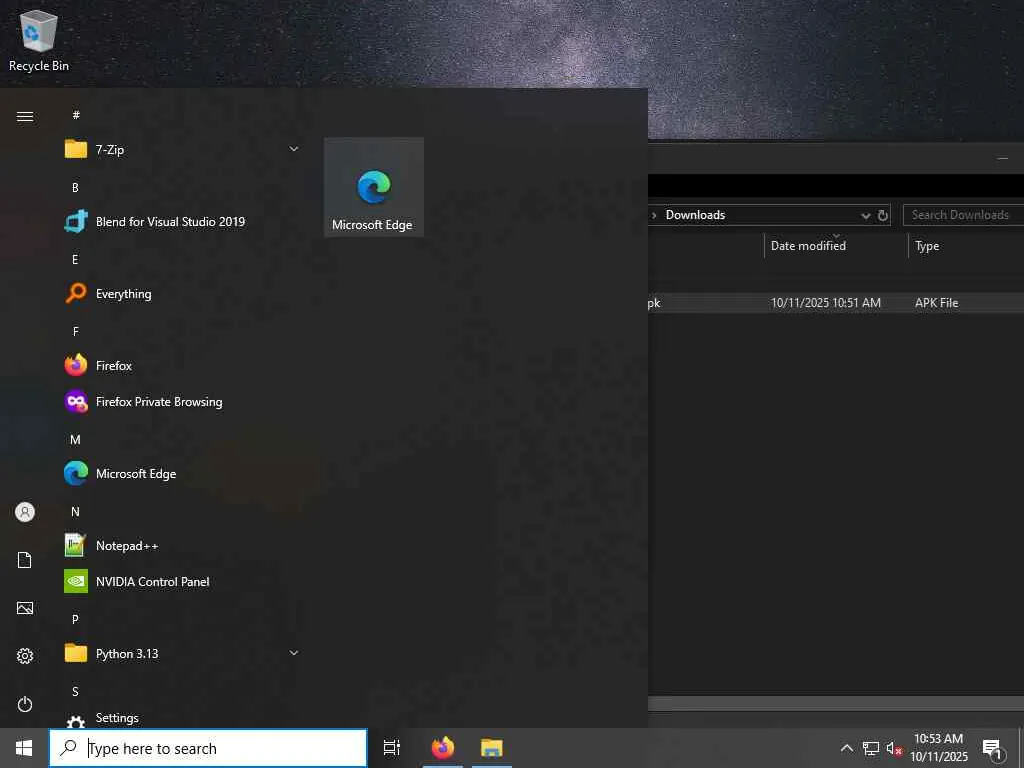Open Documents from the Start sidebar

point(25,560)
